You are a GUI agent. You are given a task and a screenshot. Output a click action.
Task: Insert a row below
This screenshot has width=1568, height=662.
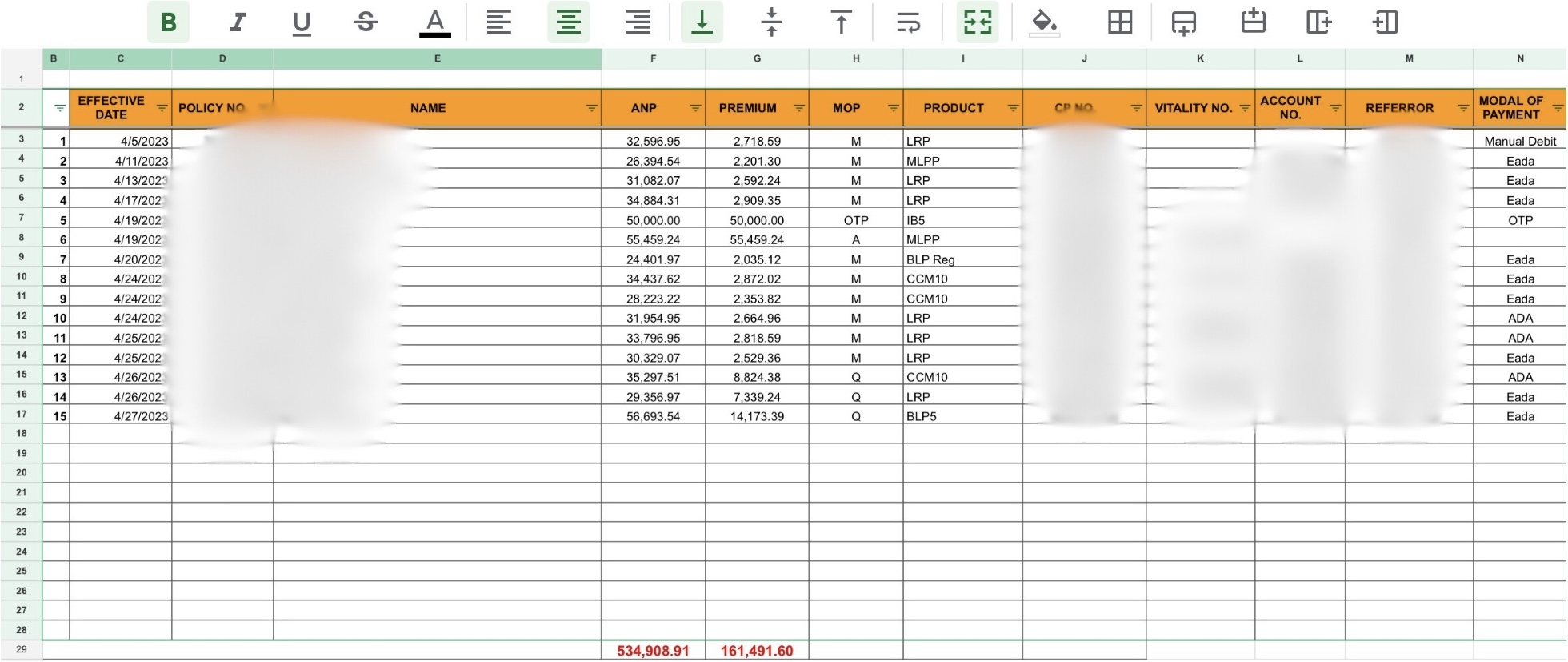pyautogui.click(x=1184, y=22)
